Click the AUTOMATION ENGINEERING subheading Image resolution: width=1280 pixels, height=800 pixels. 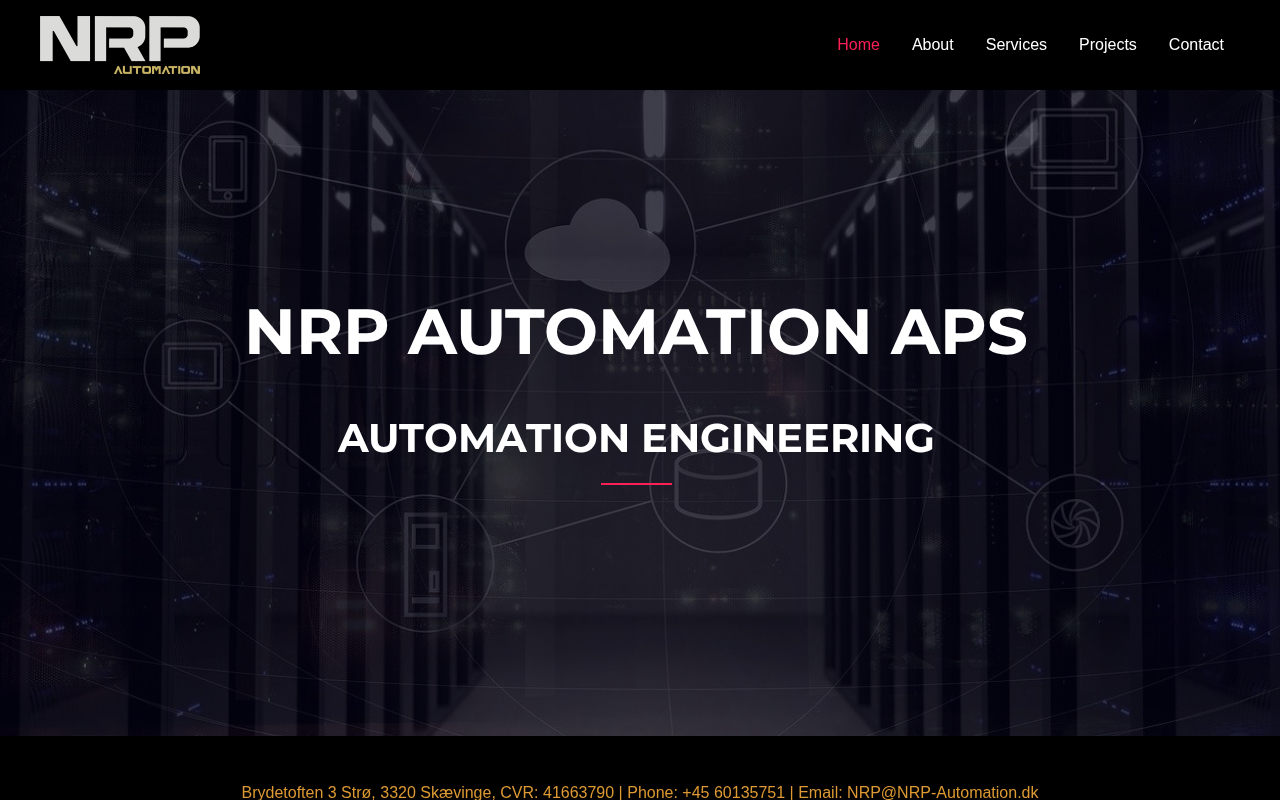[636, 438]
